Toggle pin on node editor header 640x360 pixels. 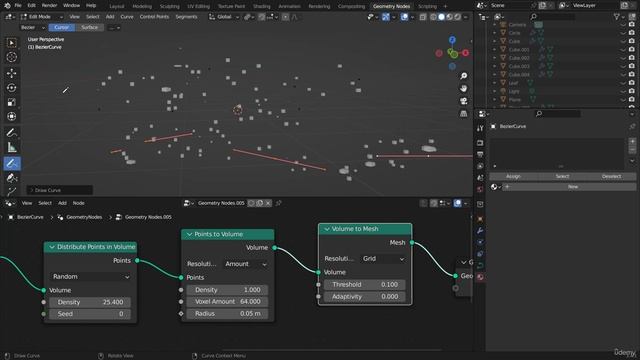click(279, 203)
